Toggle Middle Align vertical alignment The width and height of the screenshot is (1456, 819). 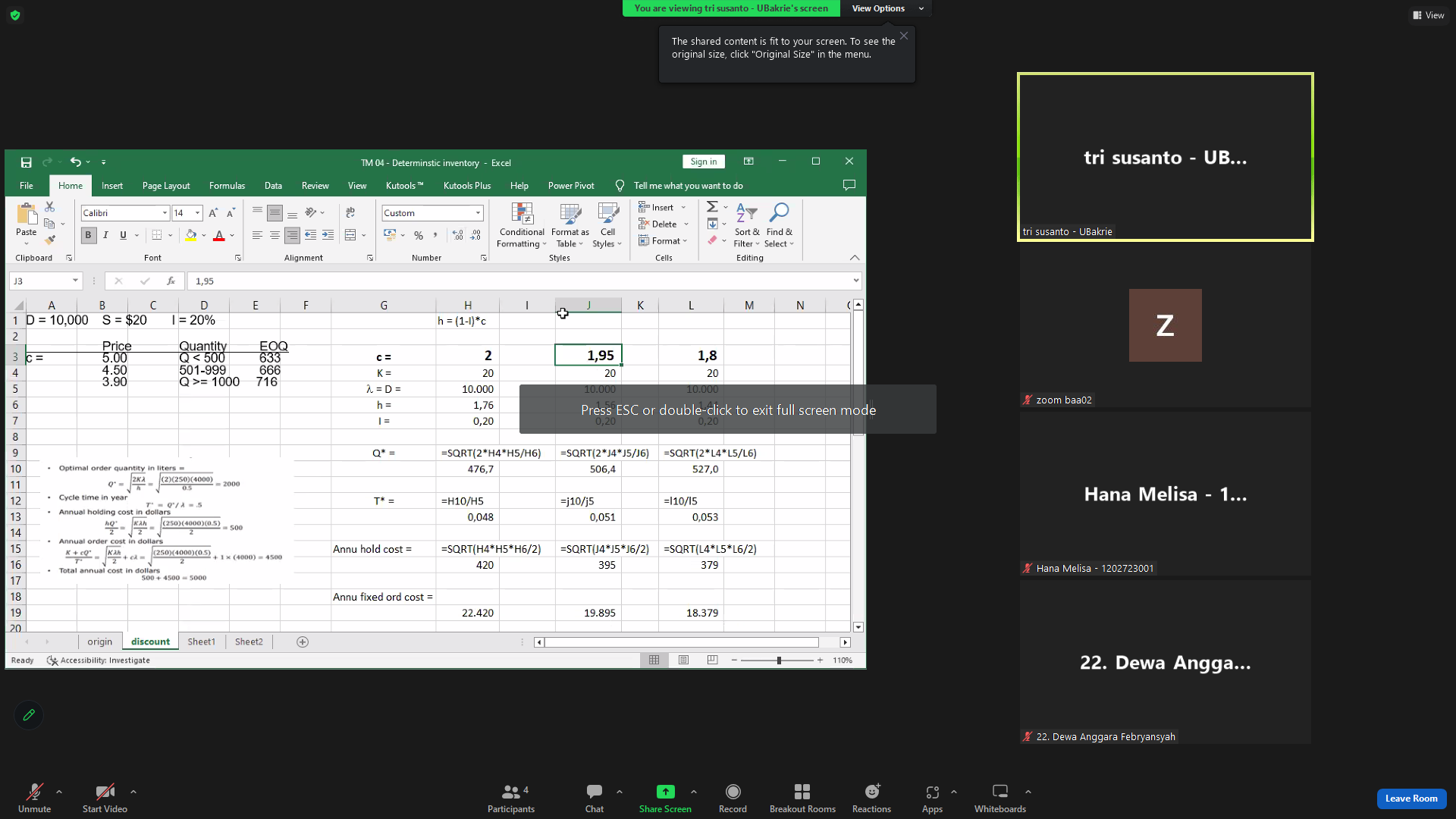click(275, 213)
